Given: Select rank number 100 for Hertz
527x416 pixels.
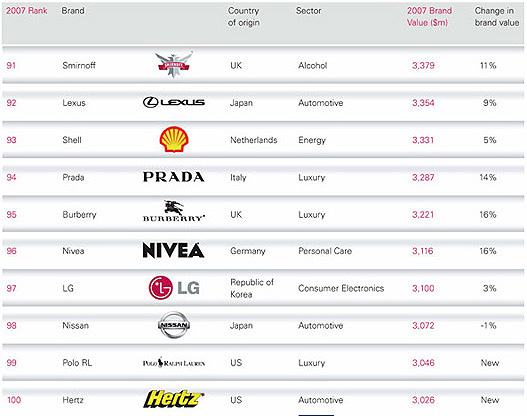Looking at the screenshot, I should click(x=14, y=400).
